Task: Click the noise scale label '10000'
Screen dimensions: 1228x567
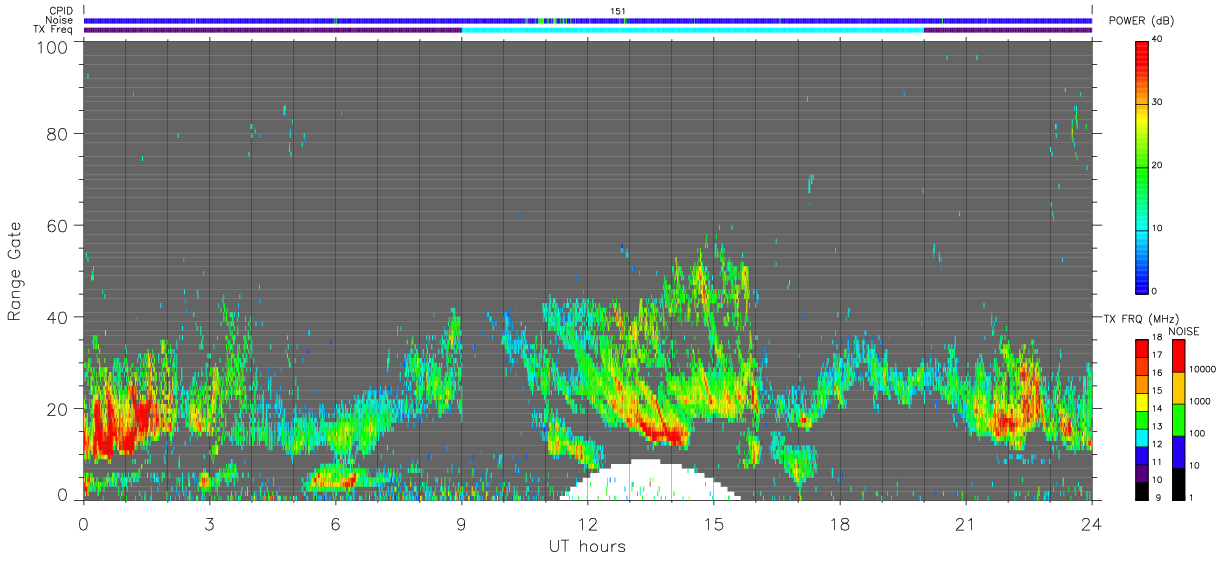Action: coord(1204,369)
